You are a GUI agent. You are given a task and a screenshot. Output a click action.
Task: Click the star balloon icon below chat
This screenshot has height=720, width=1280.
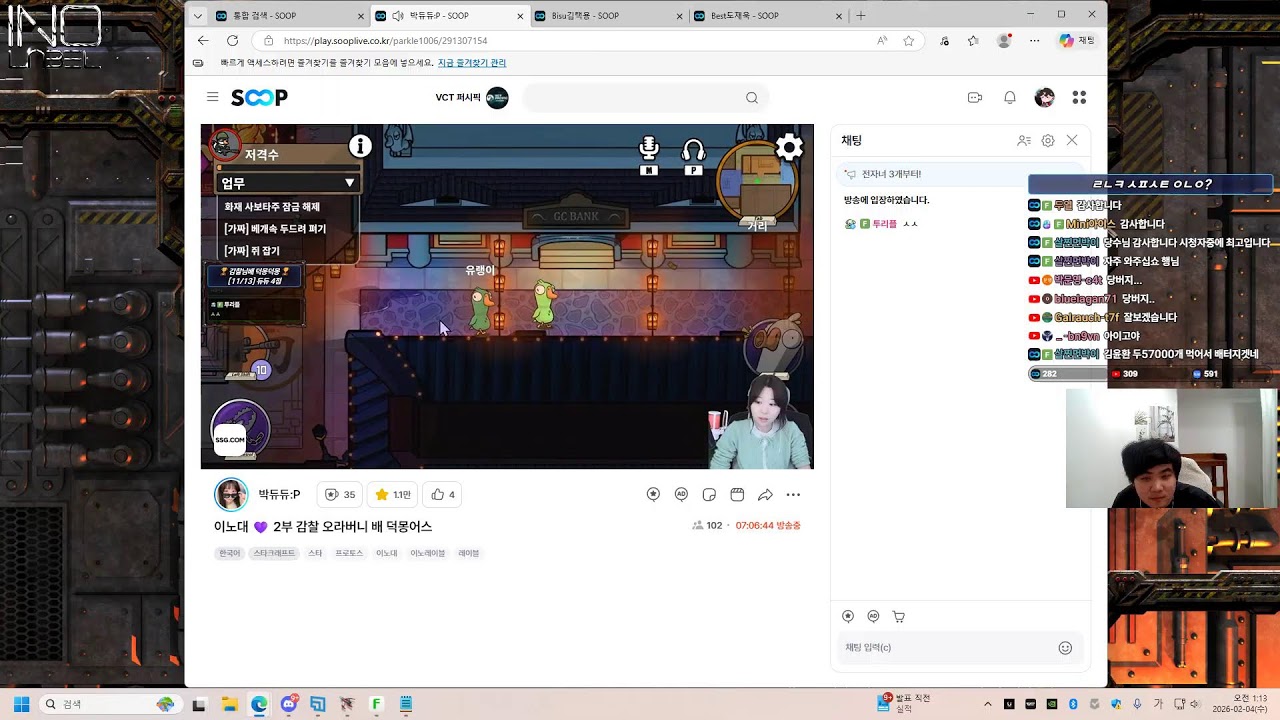(848, 616)
